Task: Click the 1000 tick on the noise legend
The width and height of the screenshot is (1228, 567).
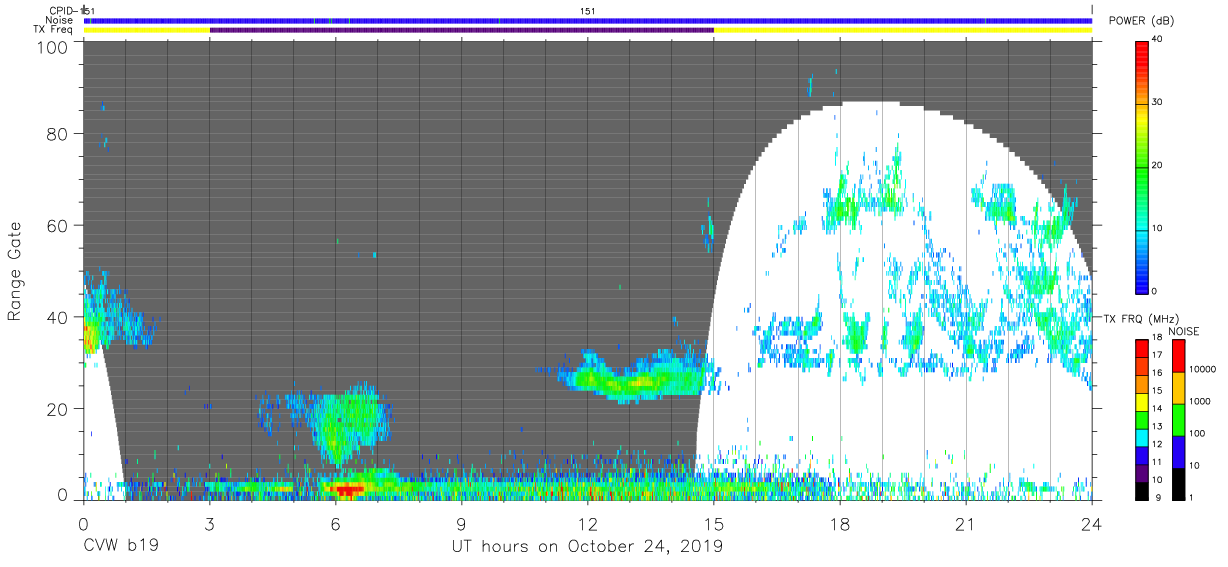Action: click(x=1200, y=402)
